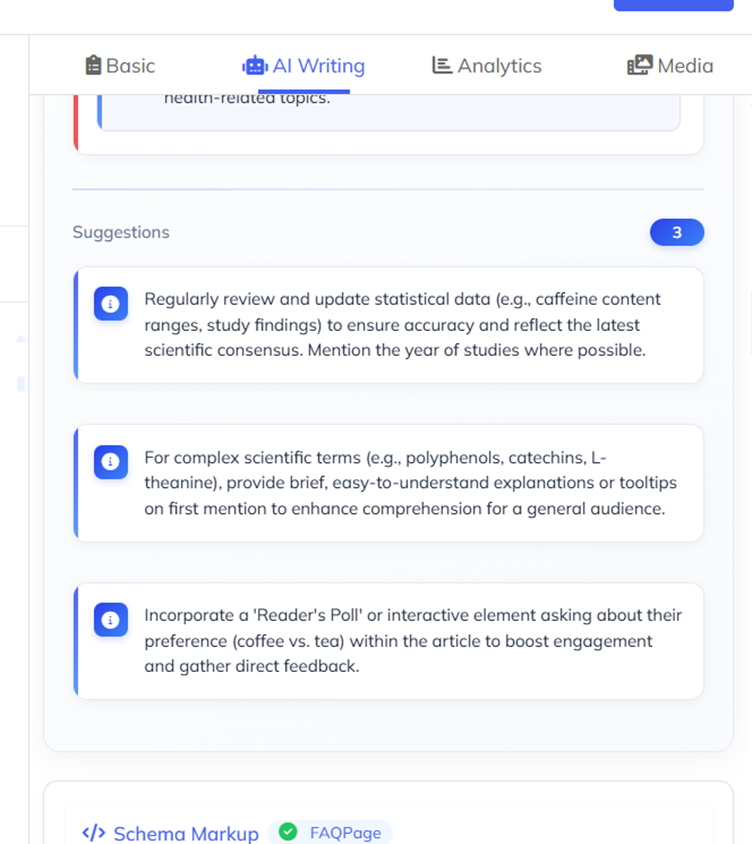The width and height of the screenshot is (752, 844).
Task: Expand the collapsed left sidebar panel
Action: click(x=20, y=338)
